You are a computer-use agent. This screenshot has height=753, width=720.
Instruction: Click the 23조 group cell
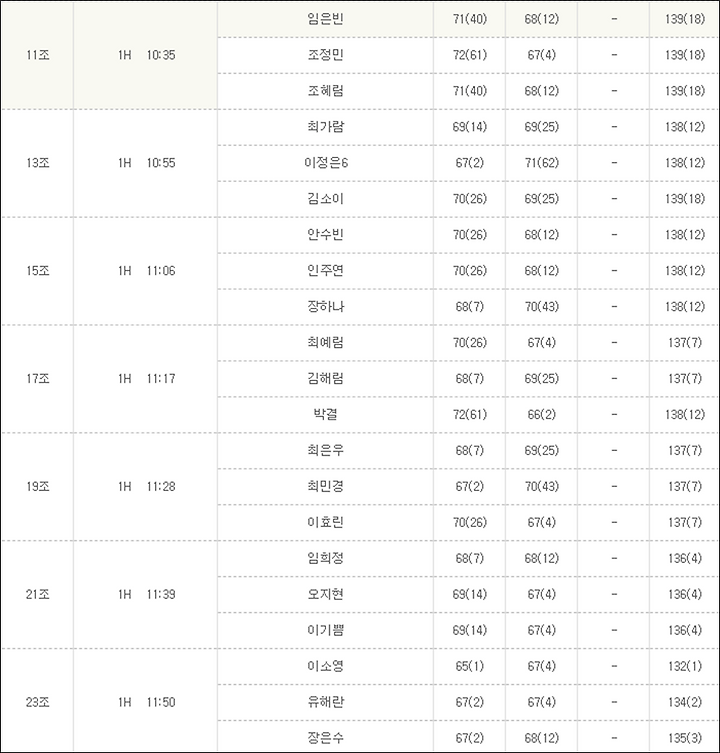click(37, 702)
